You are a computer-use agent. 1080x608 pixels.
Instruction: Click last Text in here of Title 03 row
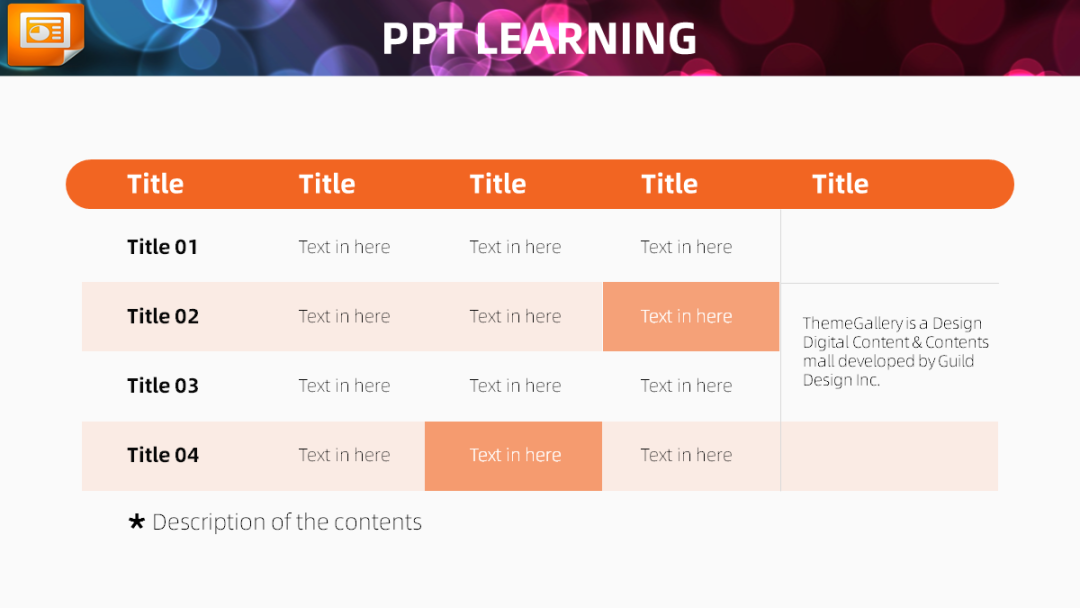686,386
